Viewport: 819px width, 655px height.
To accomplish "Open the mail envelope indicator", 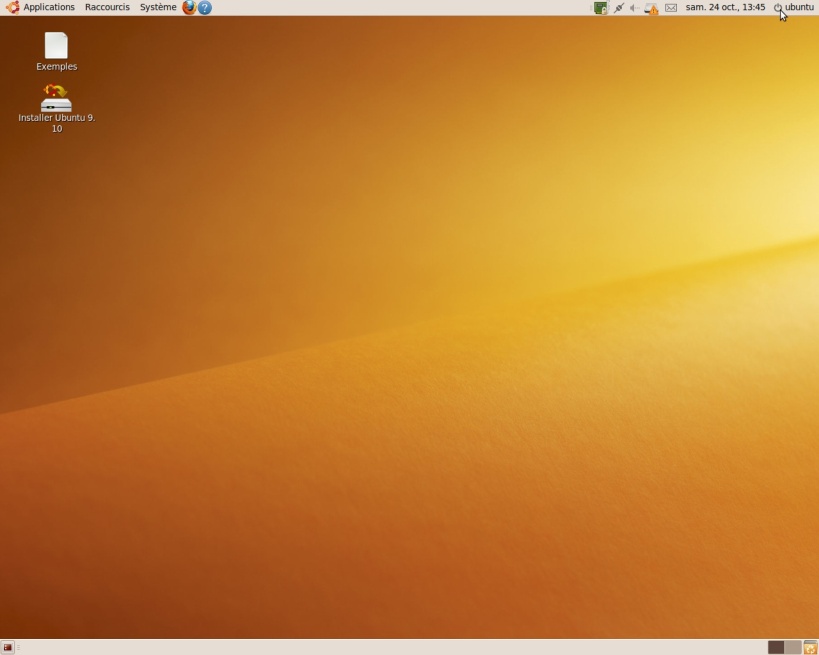I will [x=671, y=8].
